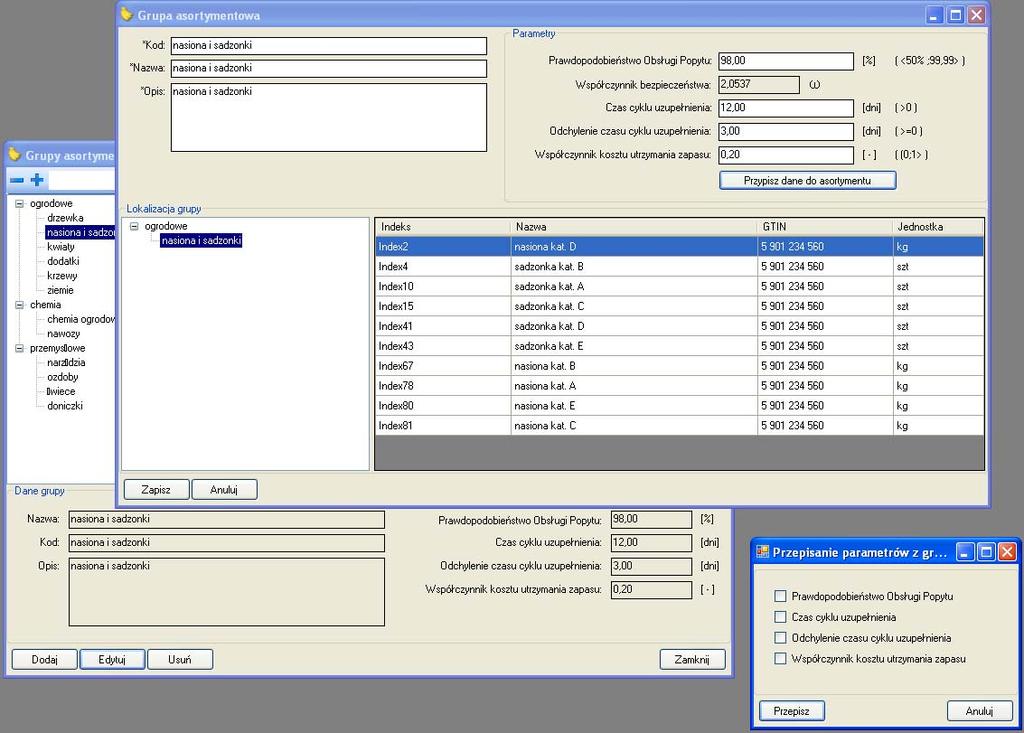Select chemia ogrodowa in the left tree
The width and height of the screenshot is (1024, 733).
[x=80, y=319]
